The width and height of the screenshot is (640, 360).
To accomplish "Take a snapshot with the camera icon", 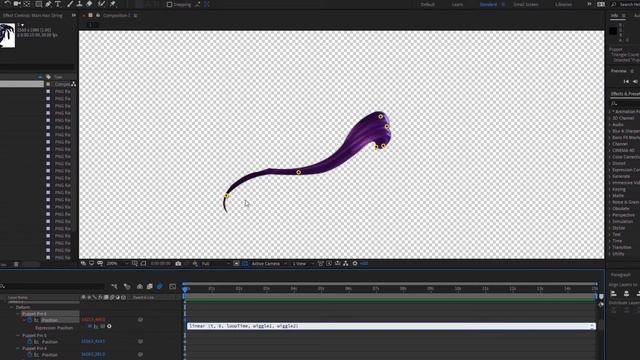I will [178, 264].
